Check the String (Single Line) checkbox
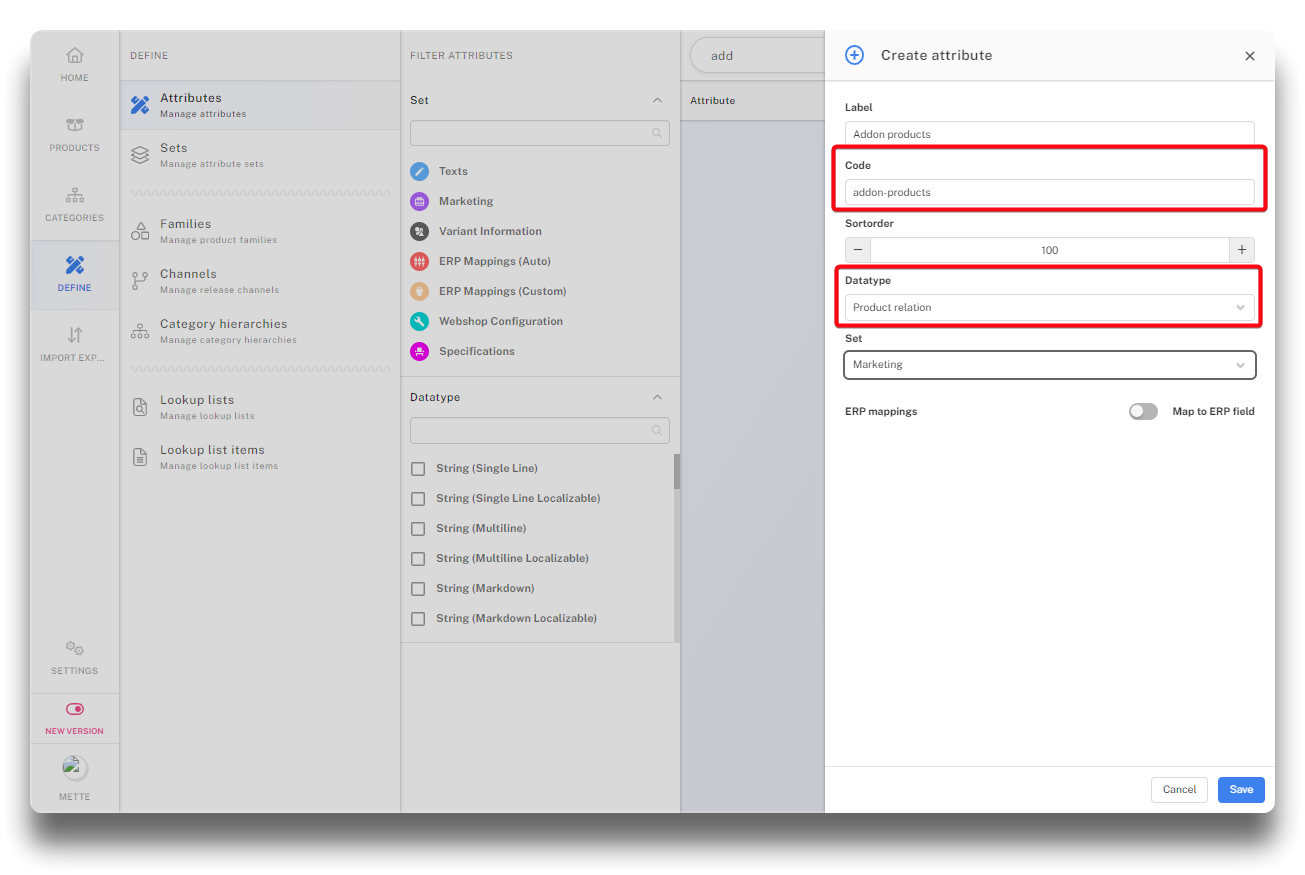The width and height of the screenshot is (1305, 875). pos(418,469)
